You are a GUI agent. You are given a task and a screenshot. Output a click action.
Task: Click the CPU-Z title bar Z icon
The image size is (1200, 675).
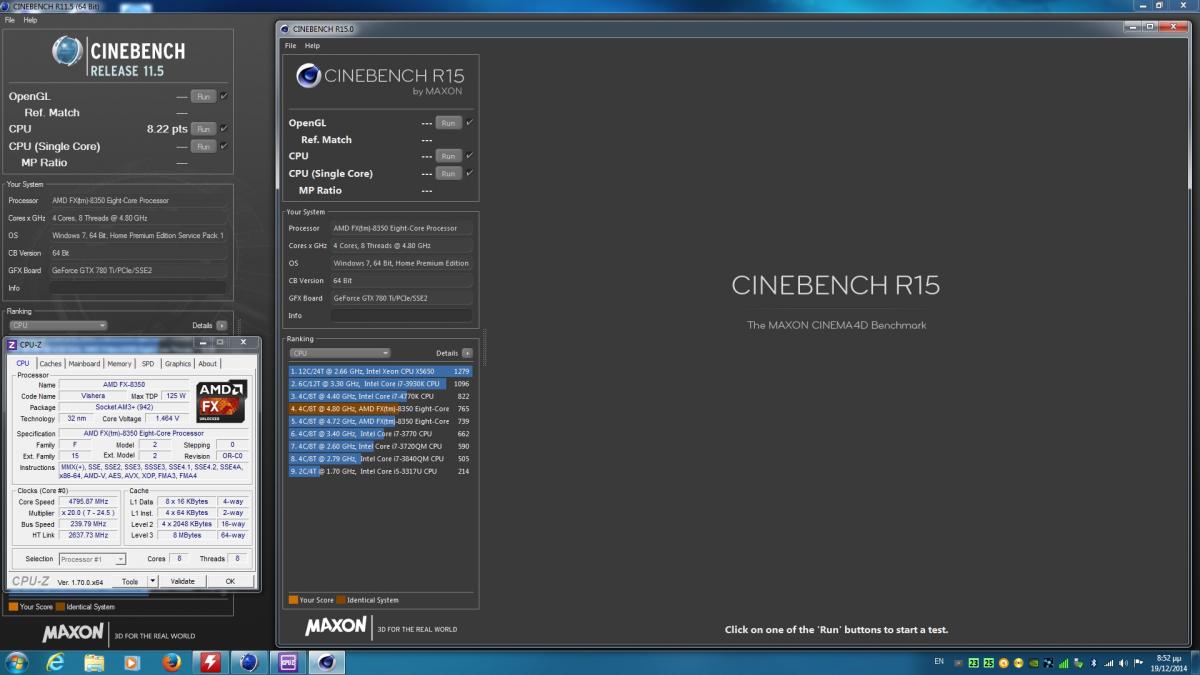tap(12, 345)
